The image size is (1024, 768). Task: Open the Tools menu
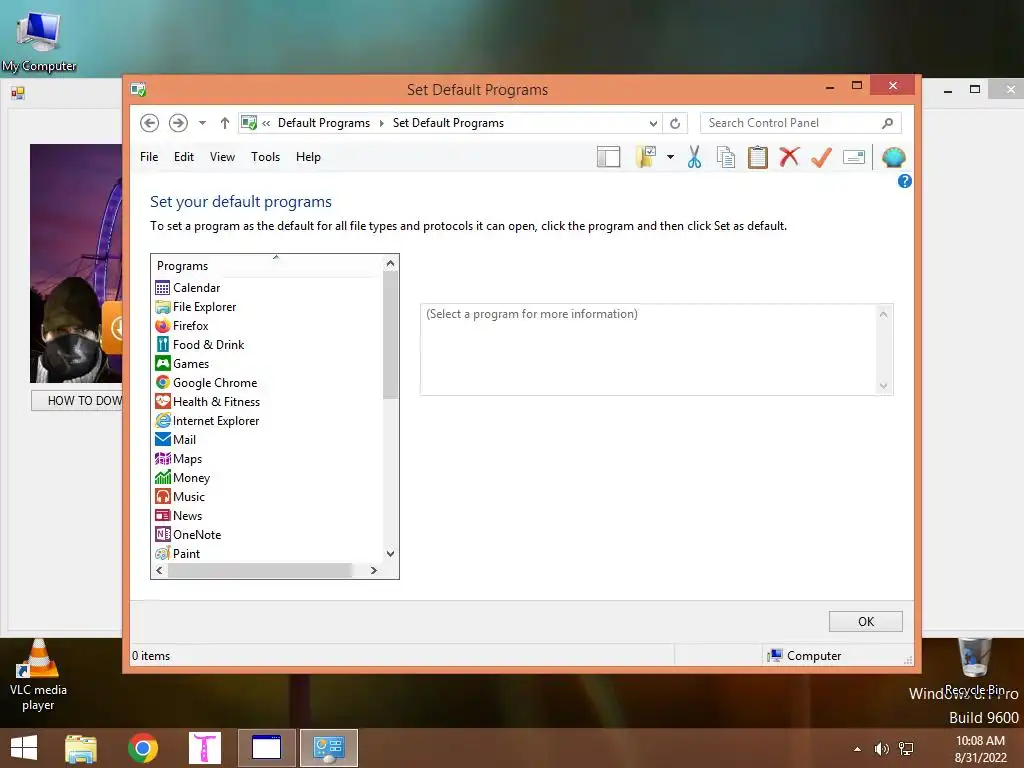265,157
